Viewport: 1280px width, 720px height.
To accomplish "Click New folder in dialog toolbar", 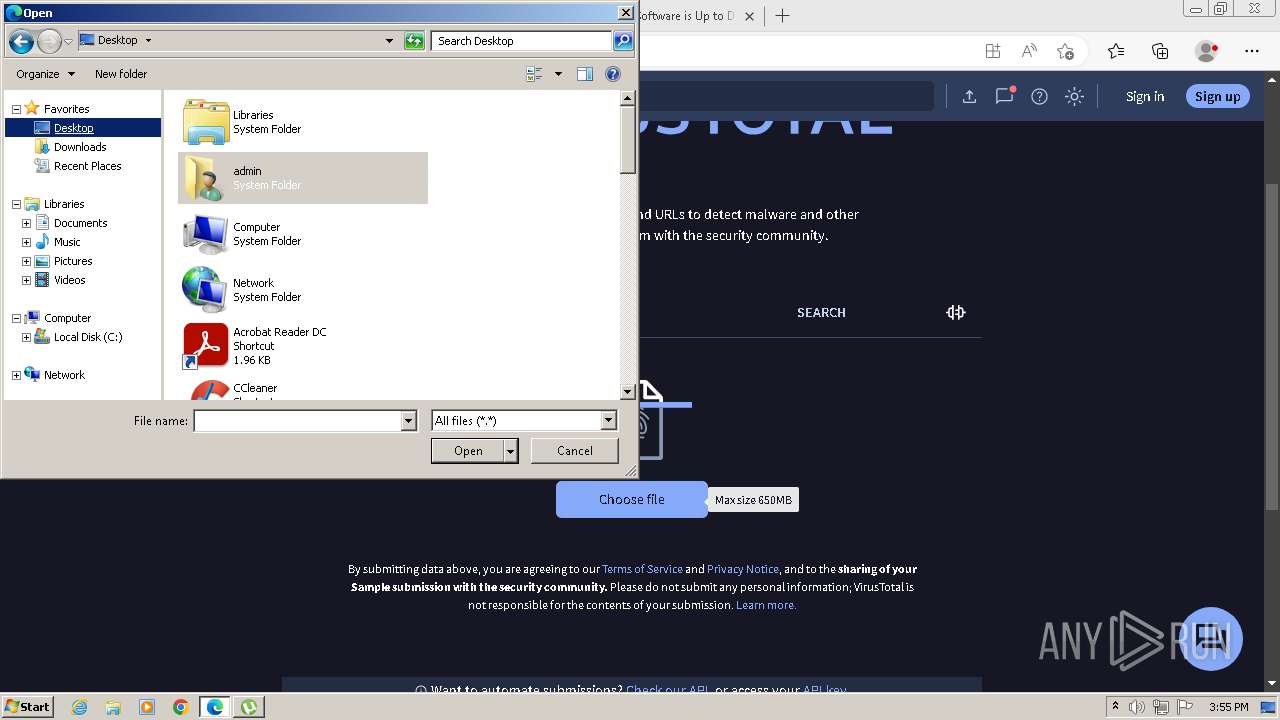I will (x=121, y=74).
